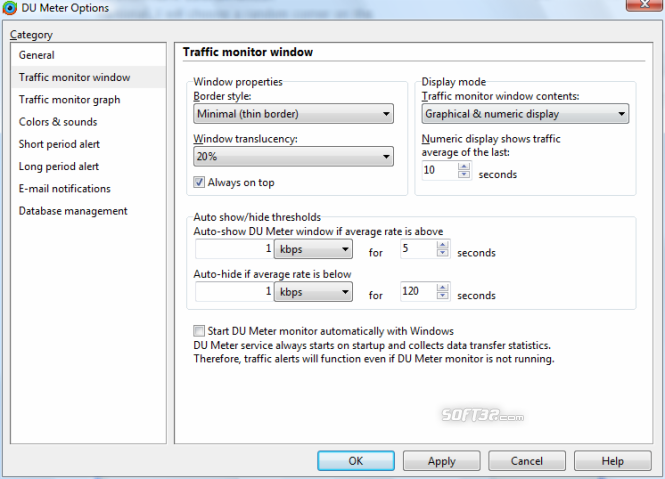
Task: Confirm settings with the OK button
Action: point(356,461)
